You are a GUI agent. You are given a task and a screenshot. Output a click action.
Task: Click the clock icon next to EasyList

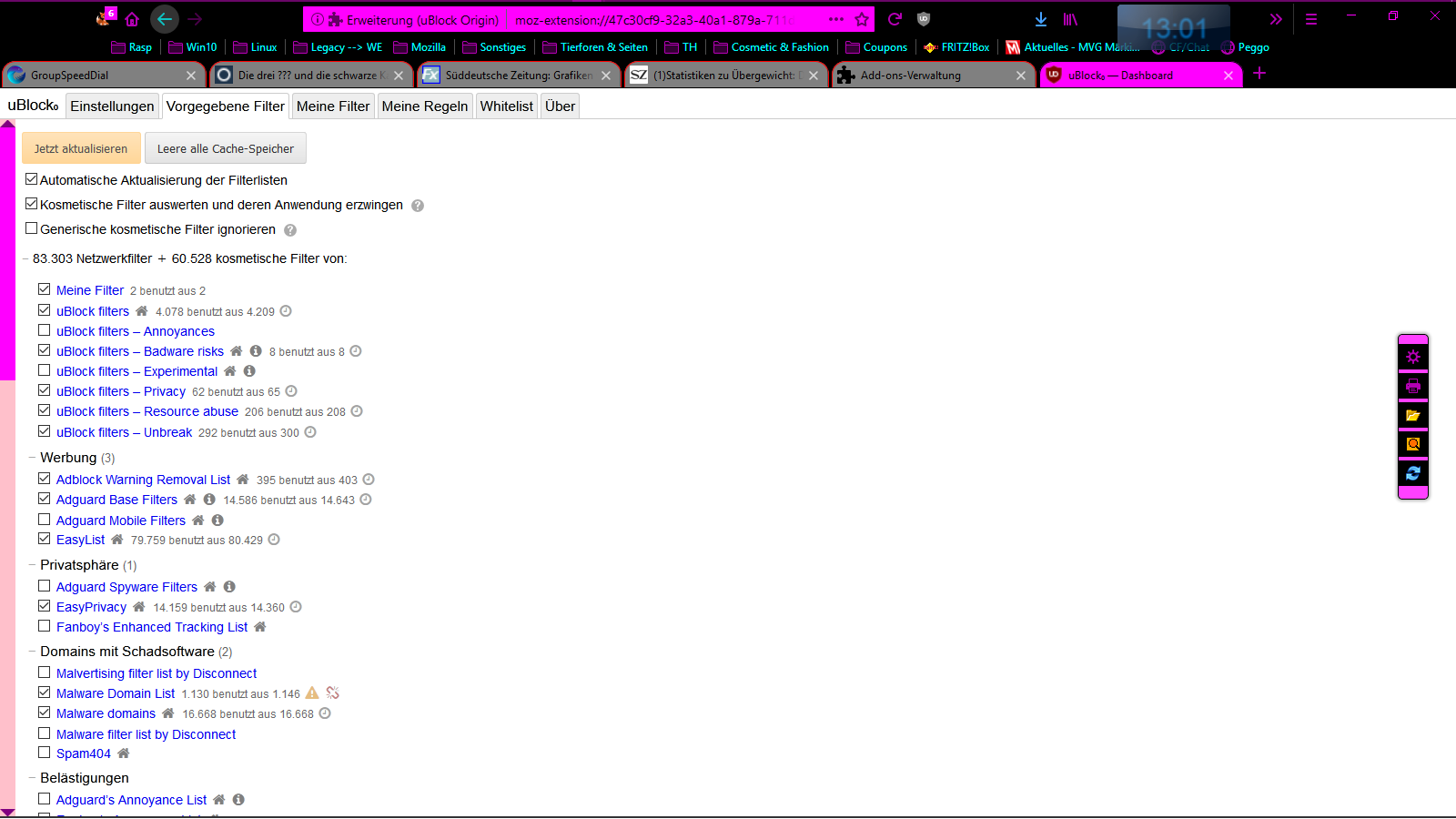pyautogui.click(x=274, y=540)
